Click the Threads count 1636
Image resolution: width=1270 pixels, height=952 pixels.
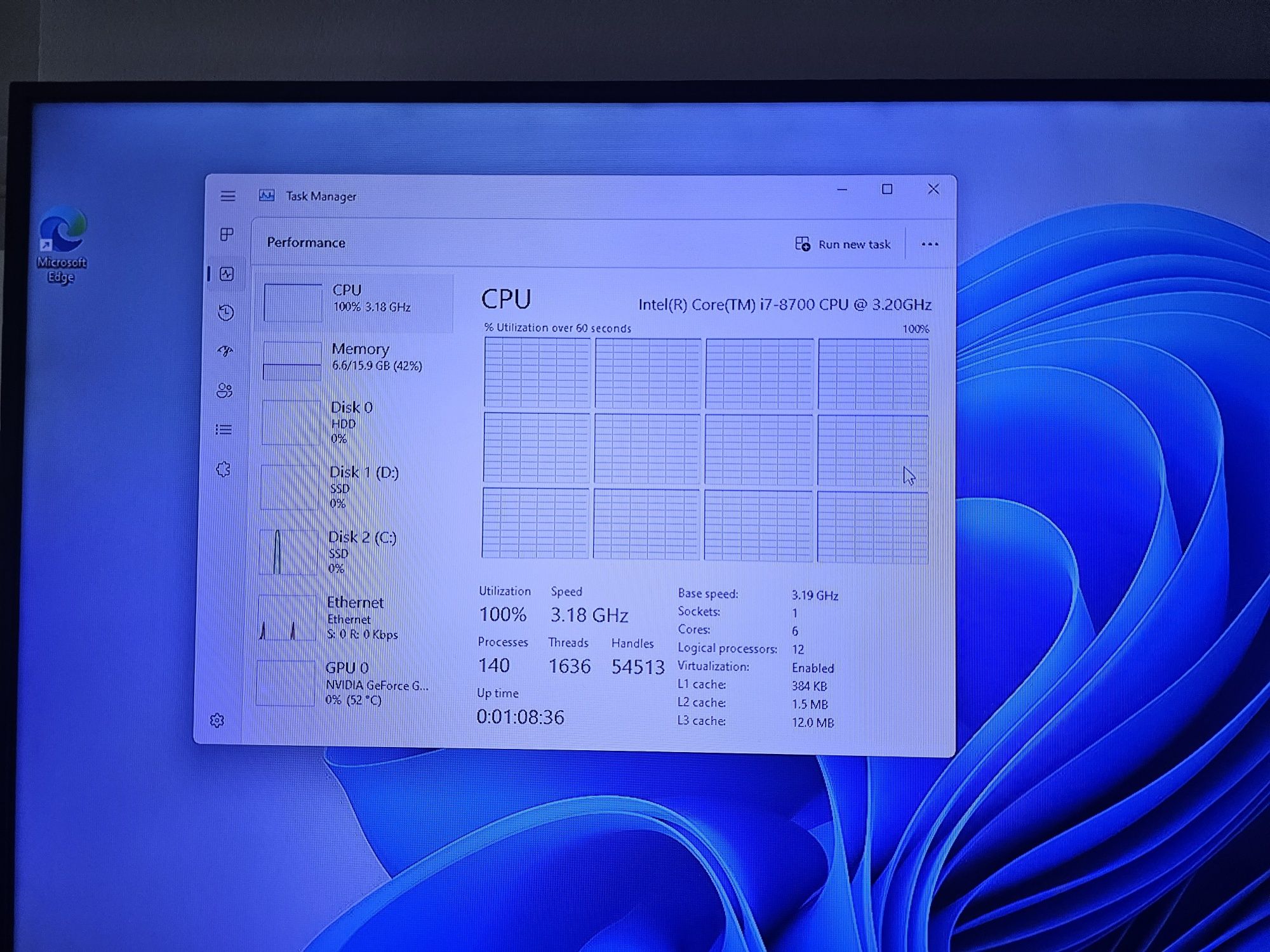[570, 666]
